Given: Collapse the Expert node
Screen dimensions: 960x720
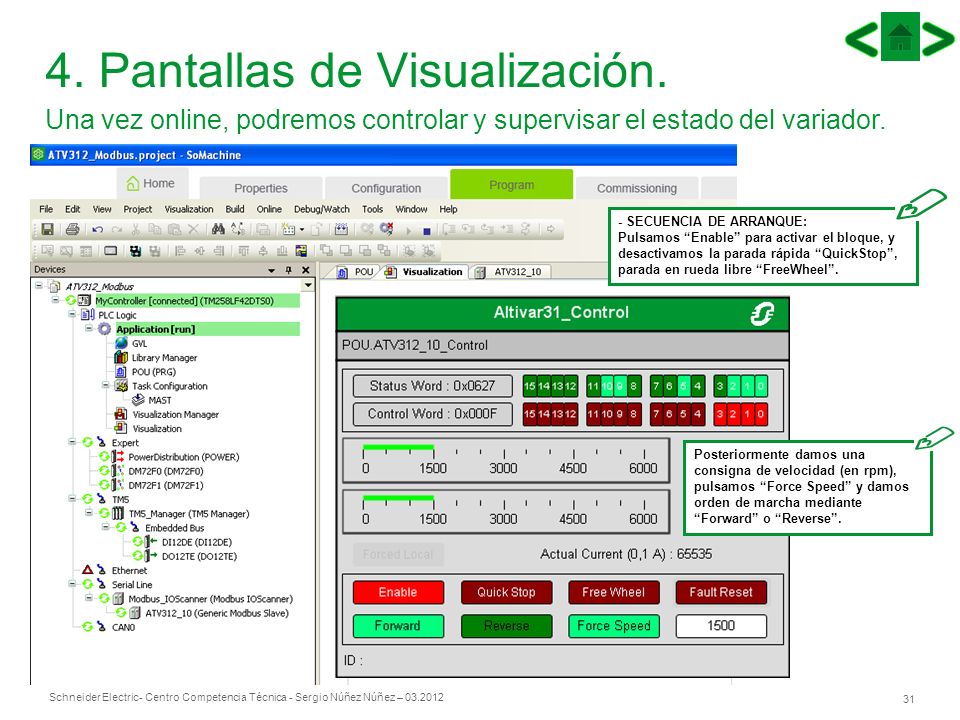Looking at the screenshot, I should point(72,441).
